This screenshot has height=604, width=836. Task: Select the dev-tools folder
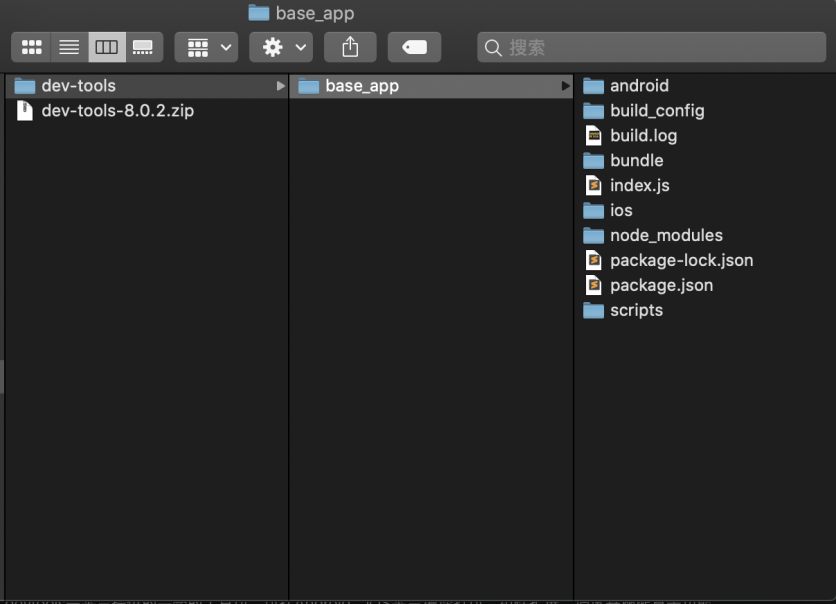pos(78,86)
